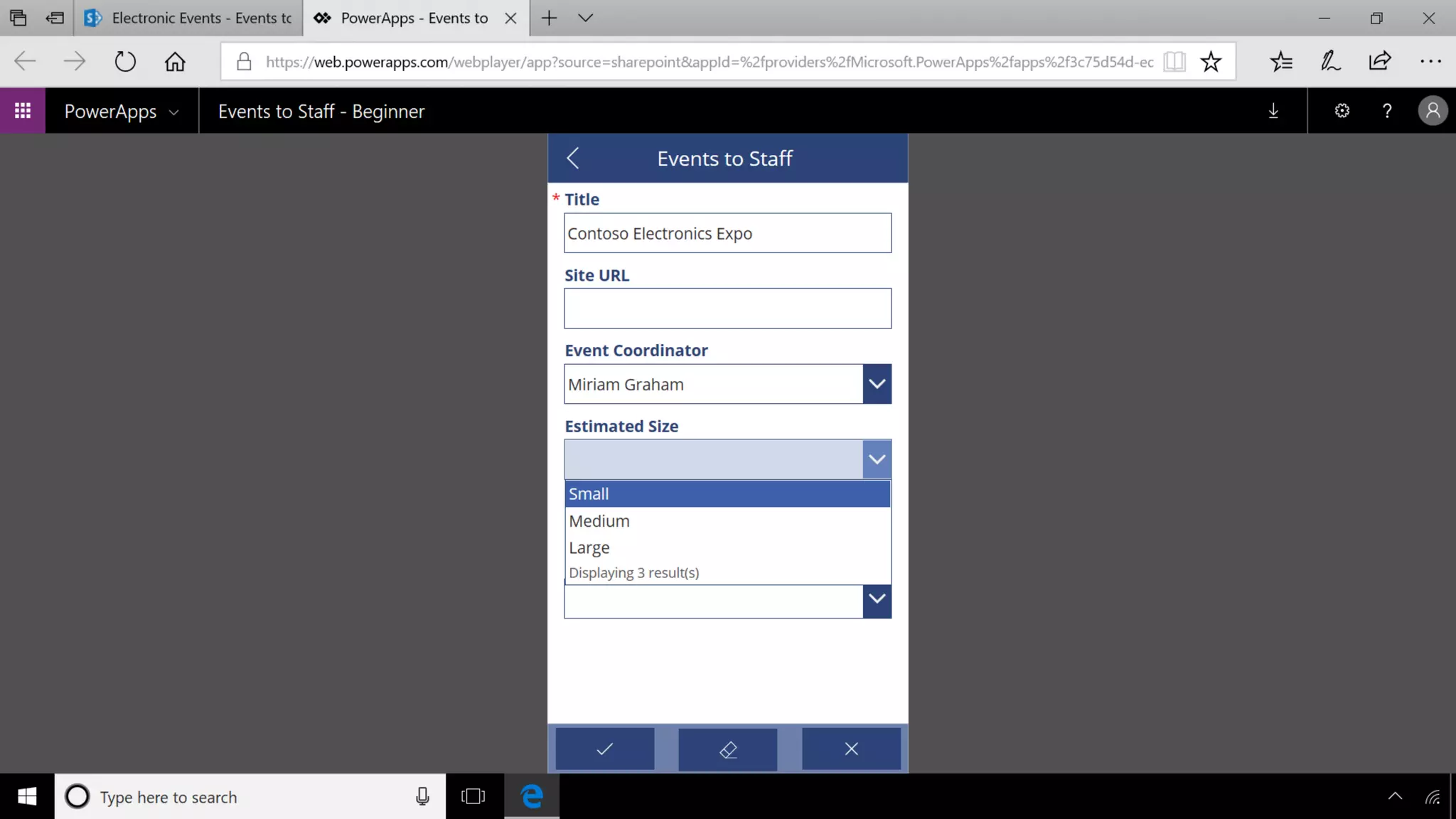Click the X cancel icon at form bottom
This screenshot has width=1456, height=819.
[x=851, y=749]
